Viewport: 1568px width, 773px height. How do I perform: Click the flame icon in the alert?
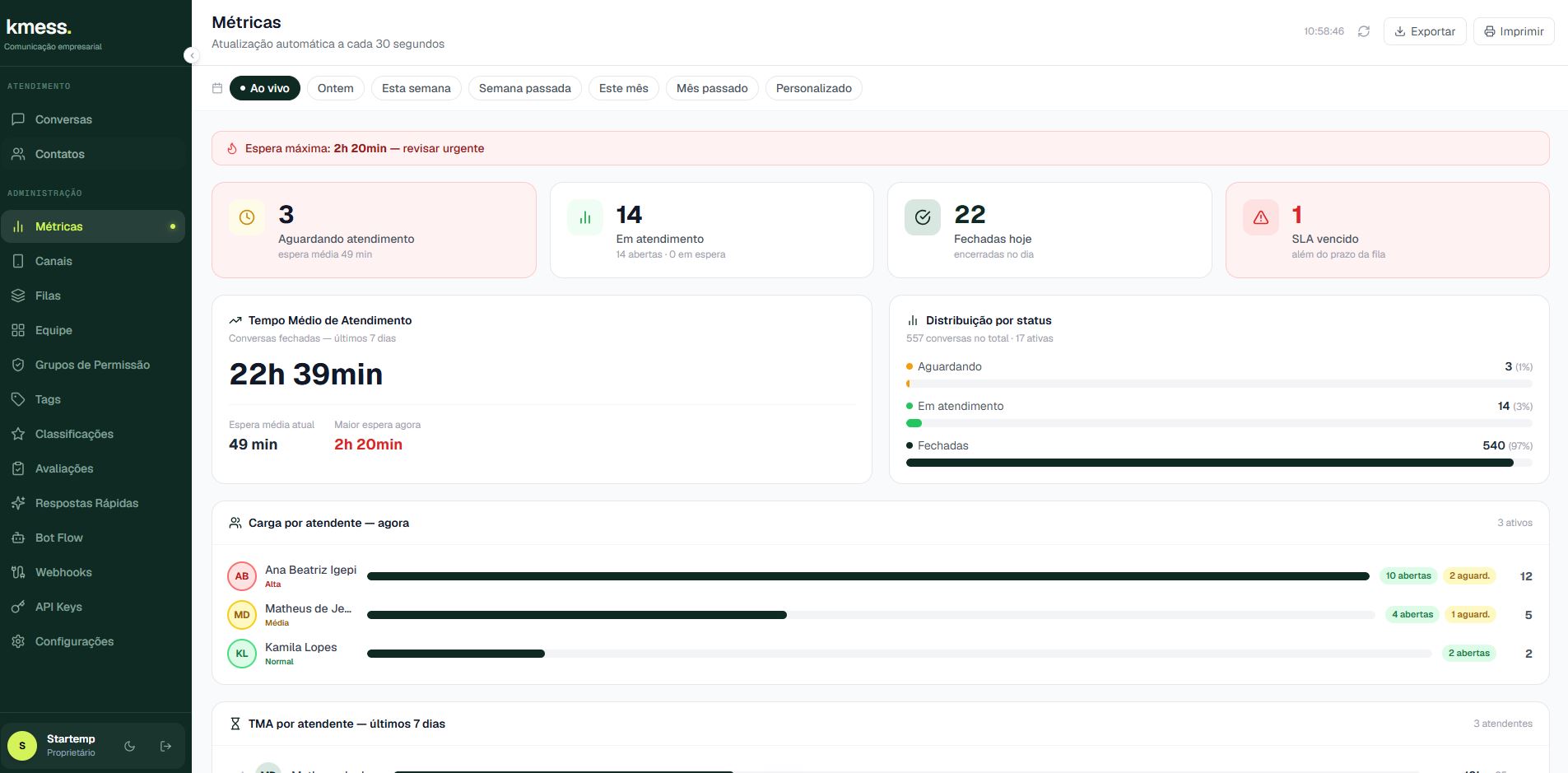[232, 148]
